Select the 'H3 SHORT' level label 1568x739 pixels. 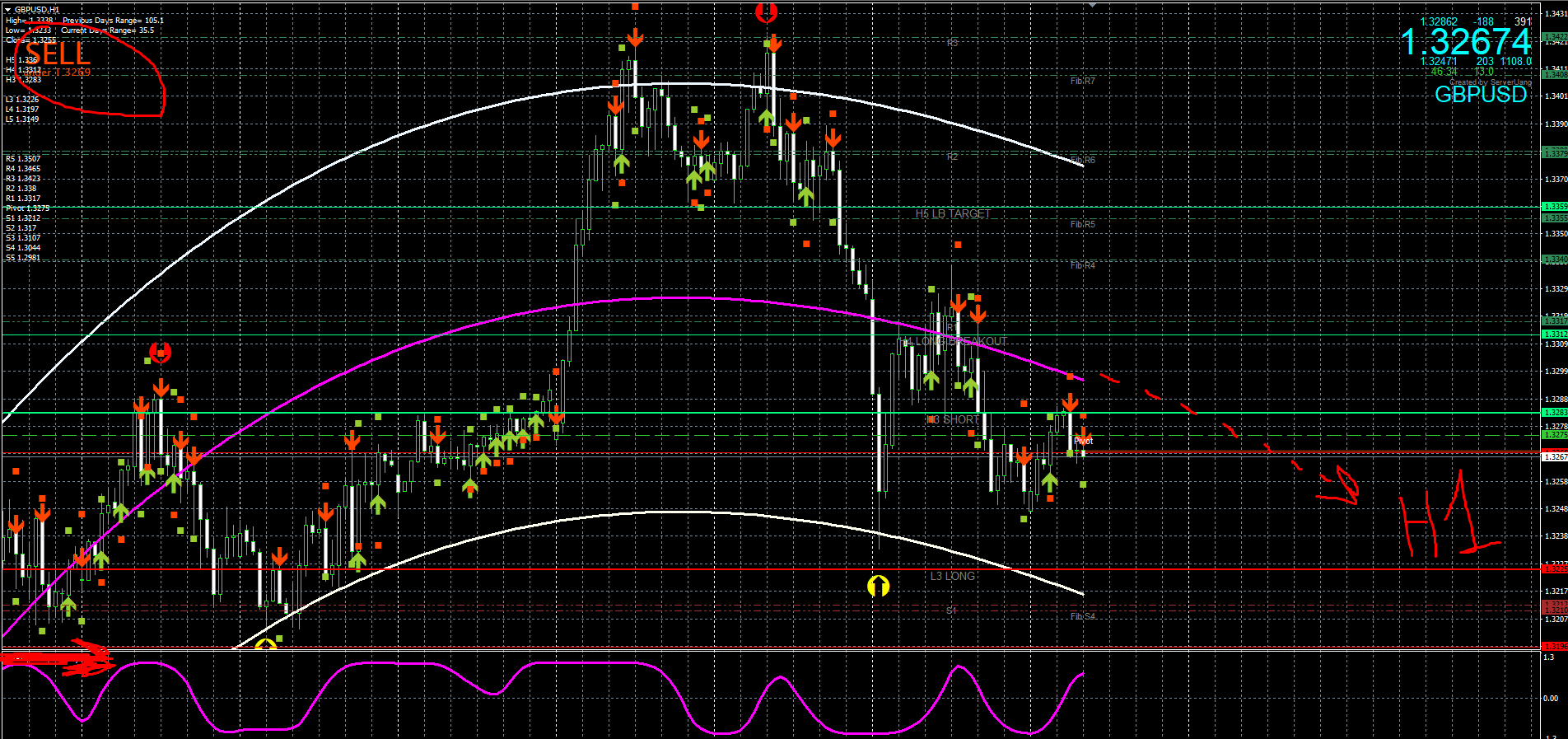click(x=953, y=420)
